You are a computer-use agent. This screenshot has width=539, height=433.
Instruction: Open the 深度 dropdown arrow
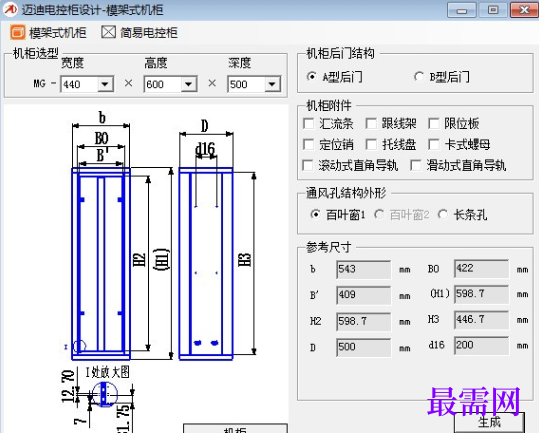(x=272, y=84)
